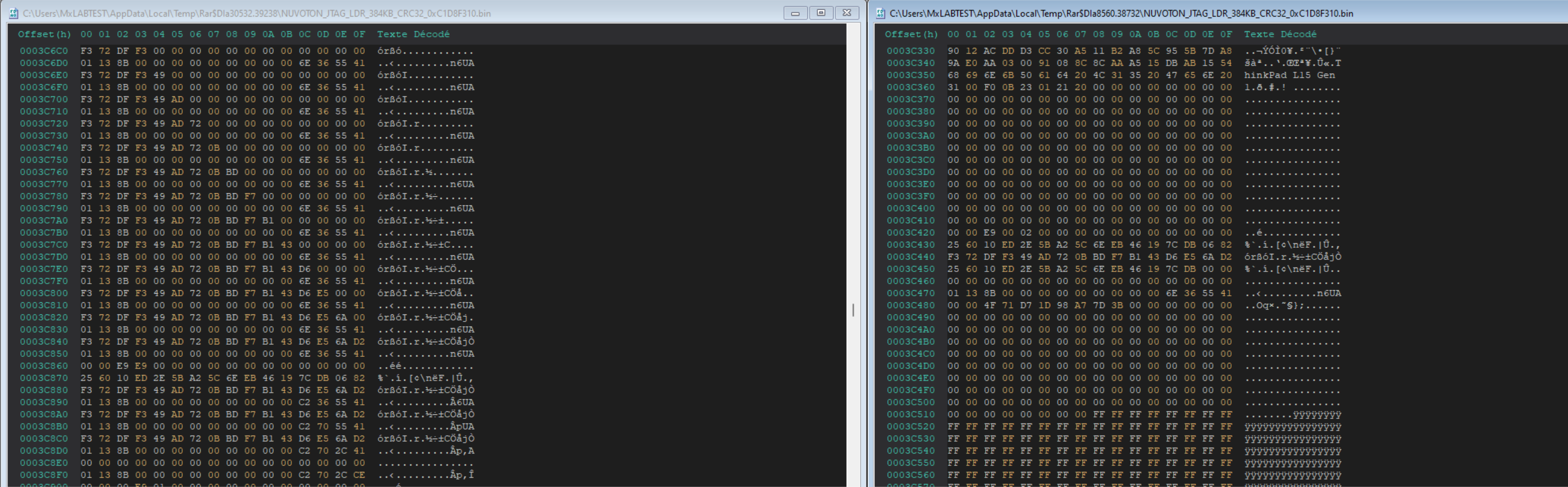Click the left window's title bar file path
This screenshot has height=487, width=1568.
pos(257,14)
